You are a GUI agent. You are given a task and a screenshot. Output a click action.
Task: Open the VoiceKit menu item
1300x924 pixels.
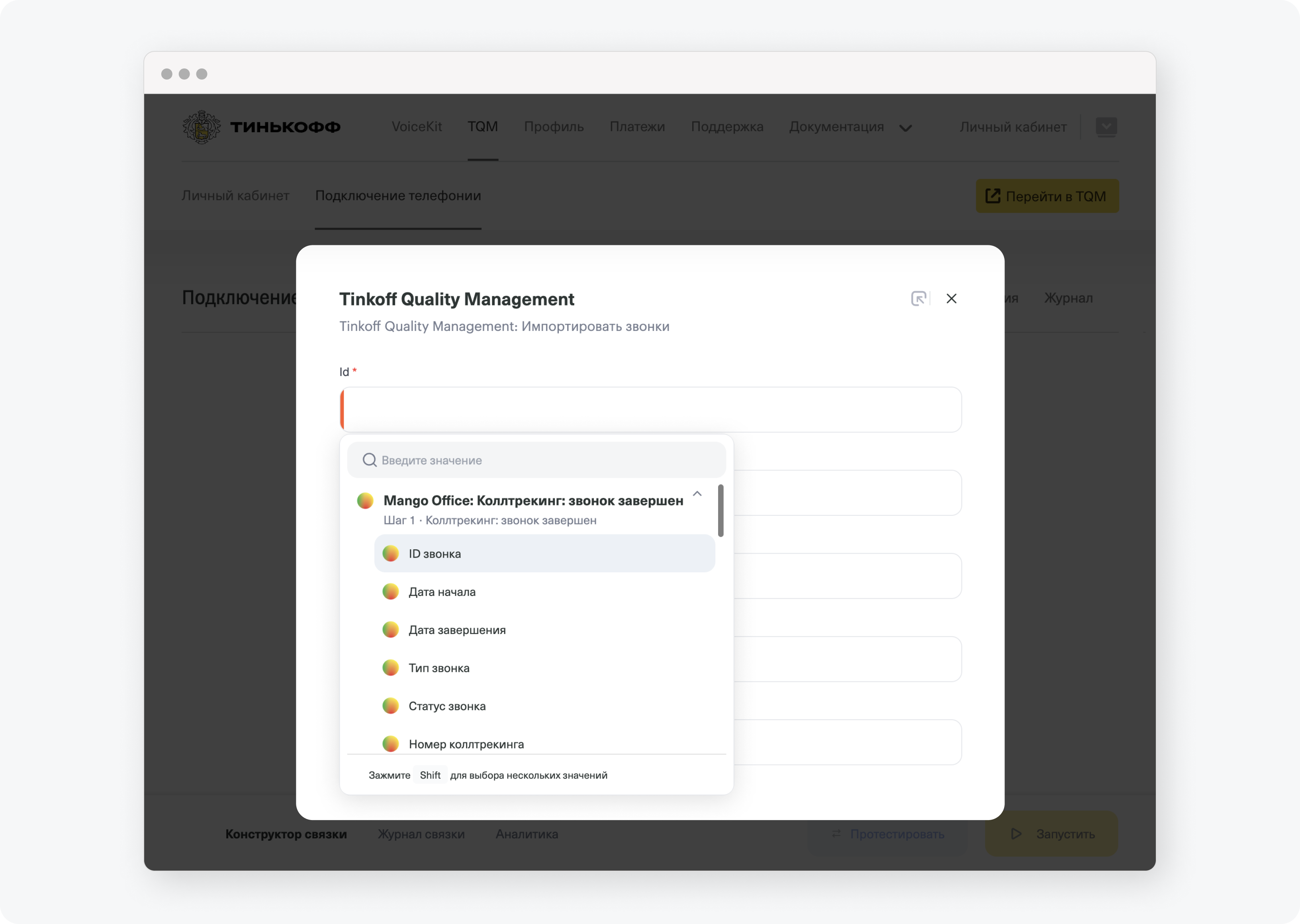(x=417, y=127)
